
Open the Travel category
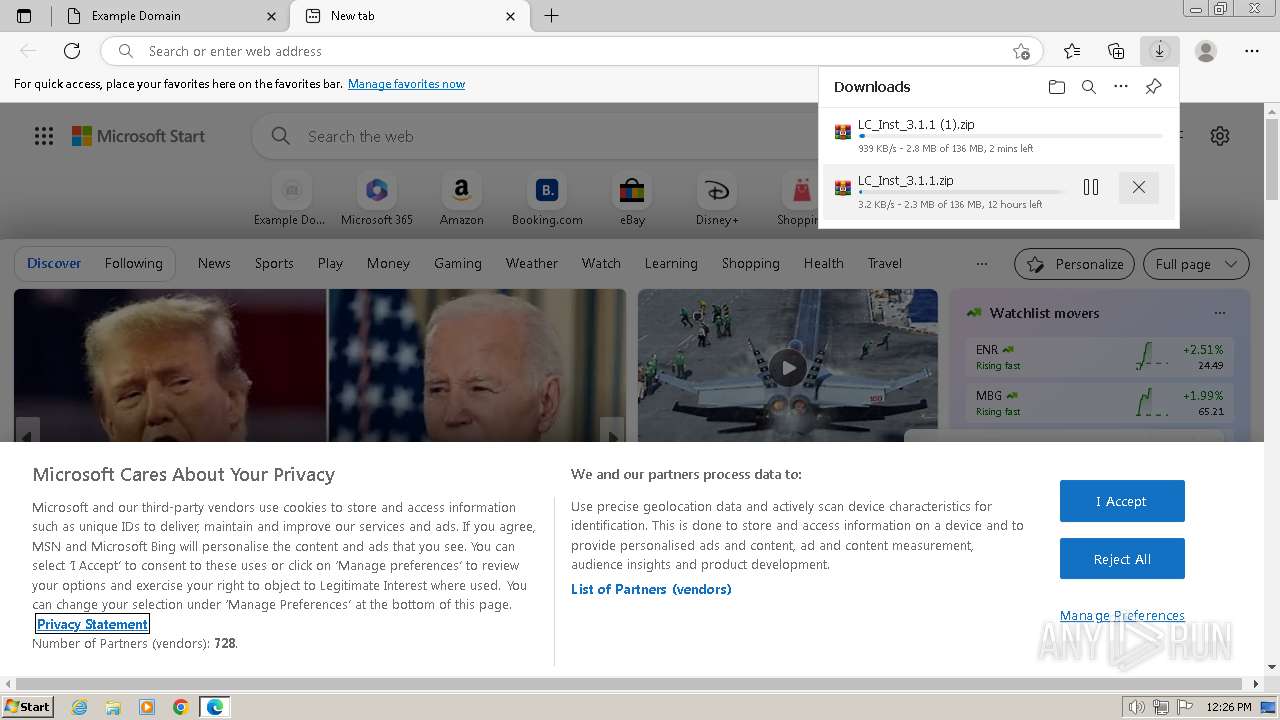click(884, 263)
